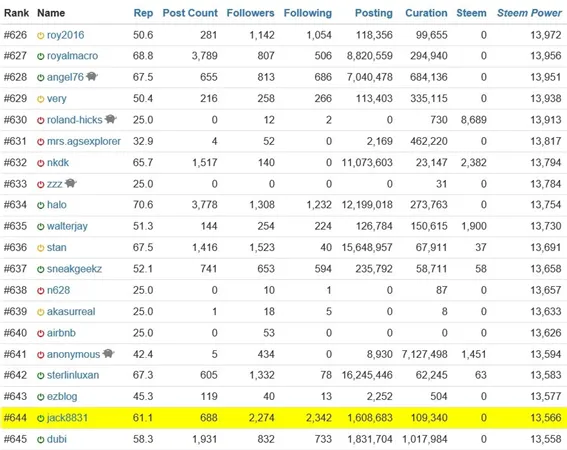Open the ezblog profile link
567x450 pixels.
point(62,397)
